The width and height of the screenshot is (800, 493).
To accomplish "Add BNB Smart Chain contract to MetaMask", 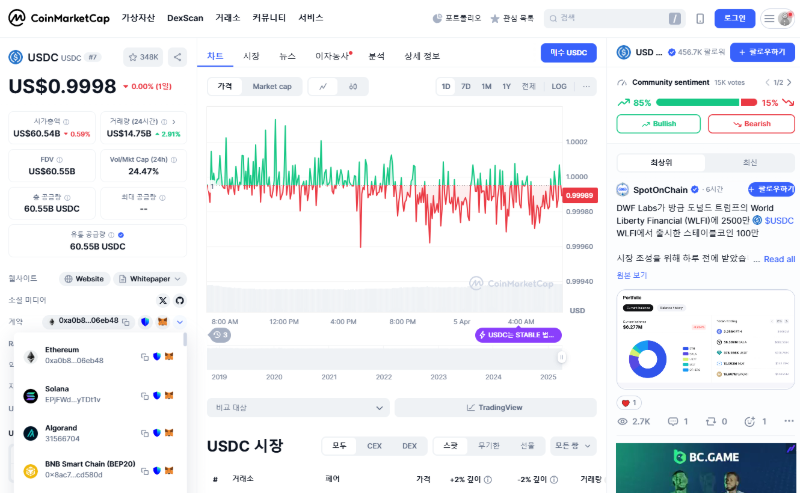I will [169, 470].
